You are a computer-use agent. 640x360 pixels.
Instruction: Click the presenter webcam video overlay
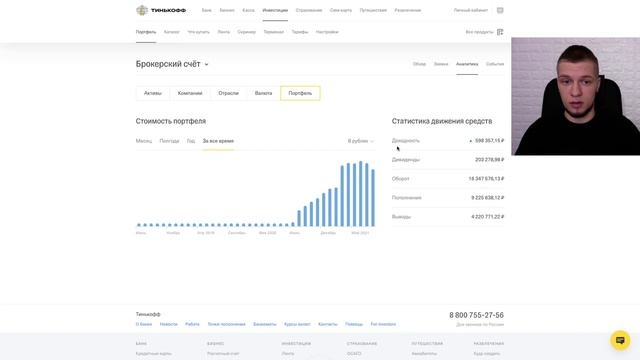576,96
